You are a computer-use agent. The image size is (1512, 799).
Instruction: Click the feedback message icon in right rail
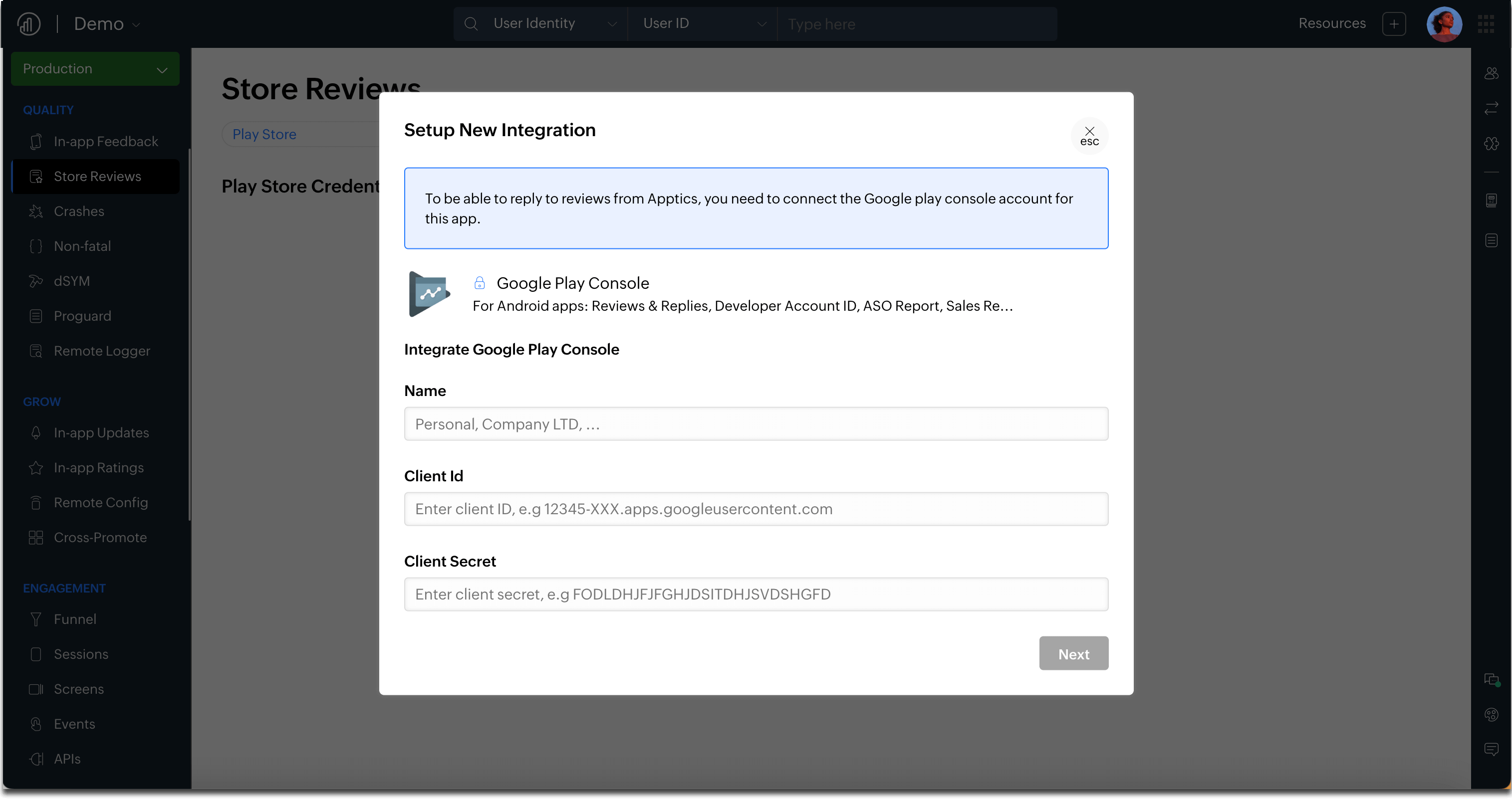click(x=1491, y=750)
